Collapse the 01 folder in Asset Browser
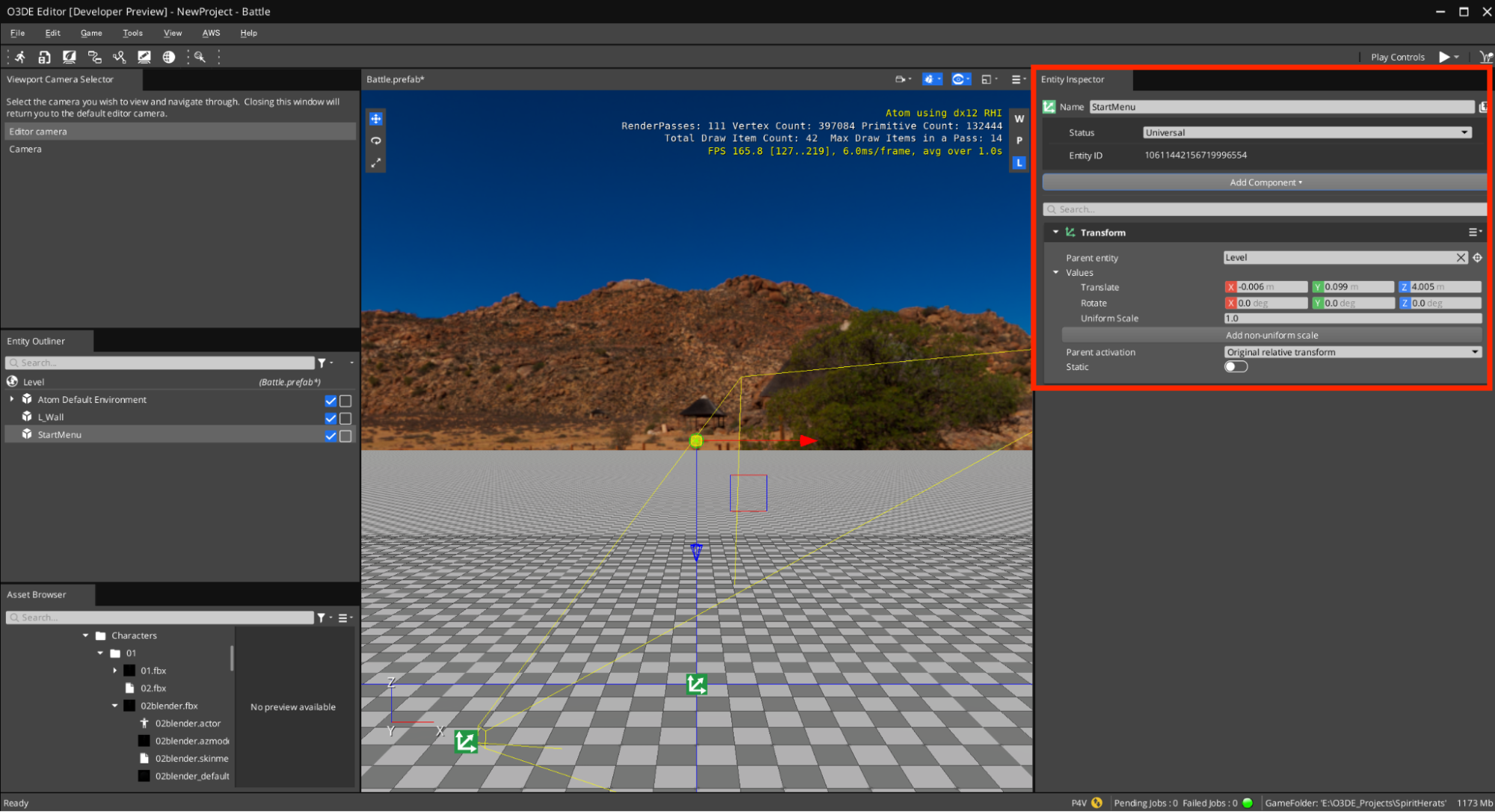Viewport: 1495px width, 812px height. pyautogui.click(x=100, y=653)
